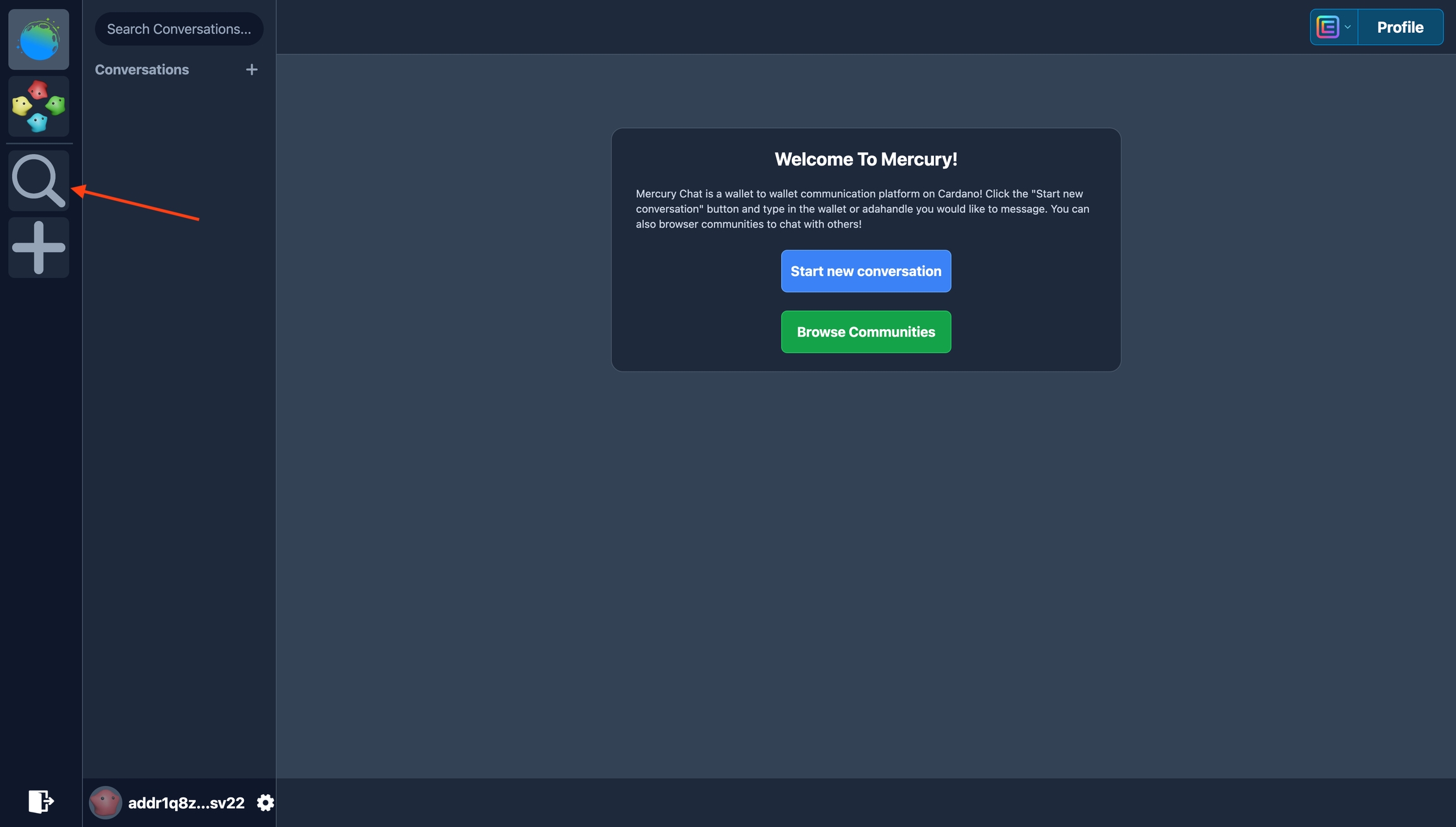This screenshot has height=827, width=1456.
Task: Expand the wallet selector chevron
Action: [1347, 27]
